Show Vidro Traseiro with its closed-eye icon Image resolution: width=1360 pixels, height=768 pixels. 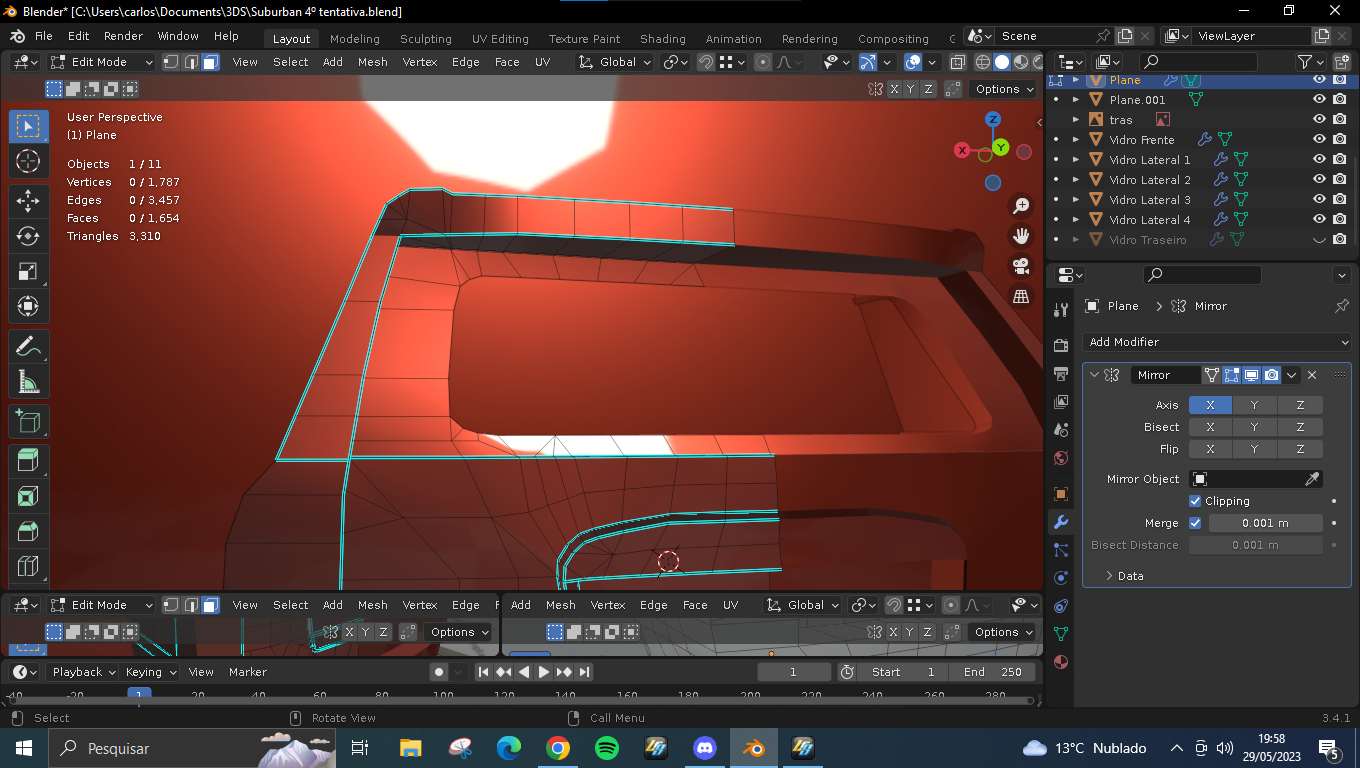[x=1319, y=240]
